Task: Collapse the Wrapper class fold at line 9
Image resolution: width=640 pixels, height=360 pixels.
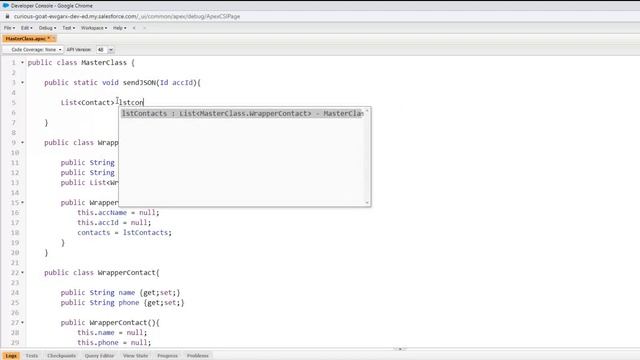Action: [22, 142]
